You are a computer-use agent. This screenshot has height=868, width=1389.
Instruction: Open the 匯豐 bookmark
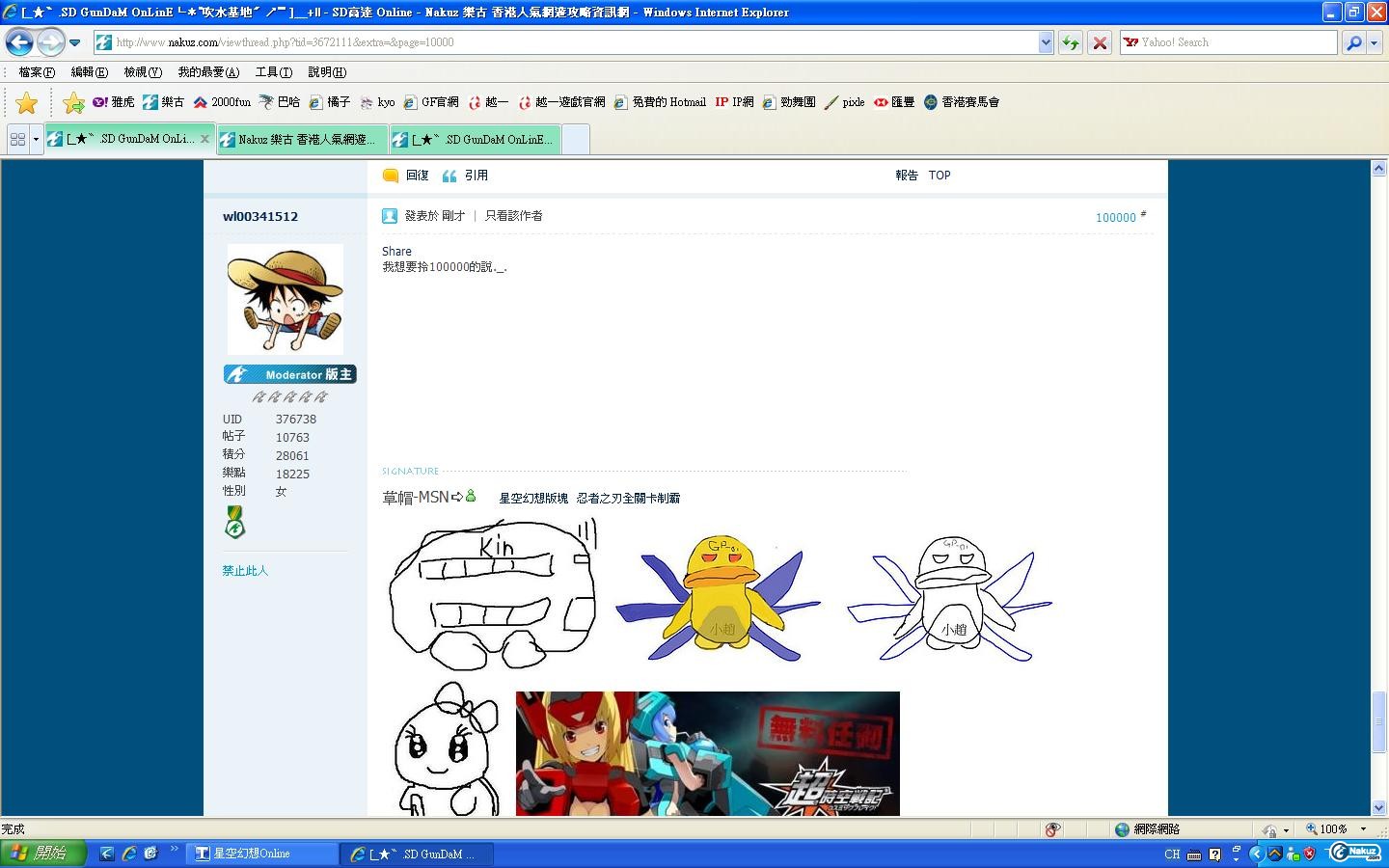point(894,102)
